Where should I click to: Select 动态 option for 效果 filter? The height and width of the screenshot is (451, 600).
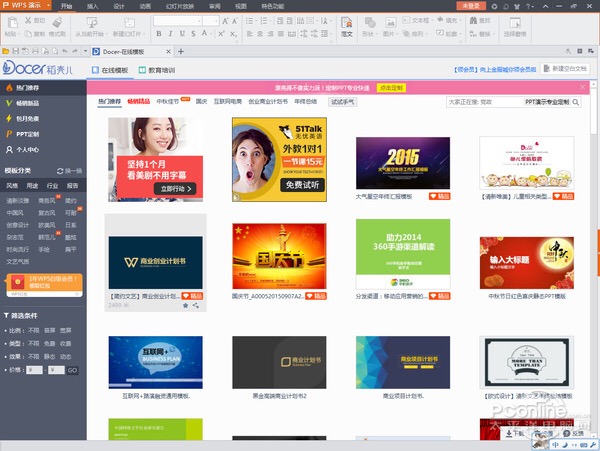pyautogui.click(x=65, y=357)
